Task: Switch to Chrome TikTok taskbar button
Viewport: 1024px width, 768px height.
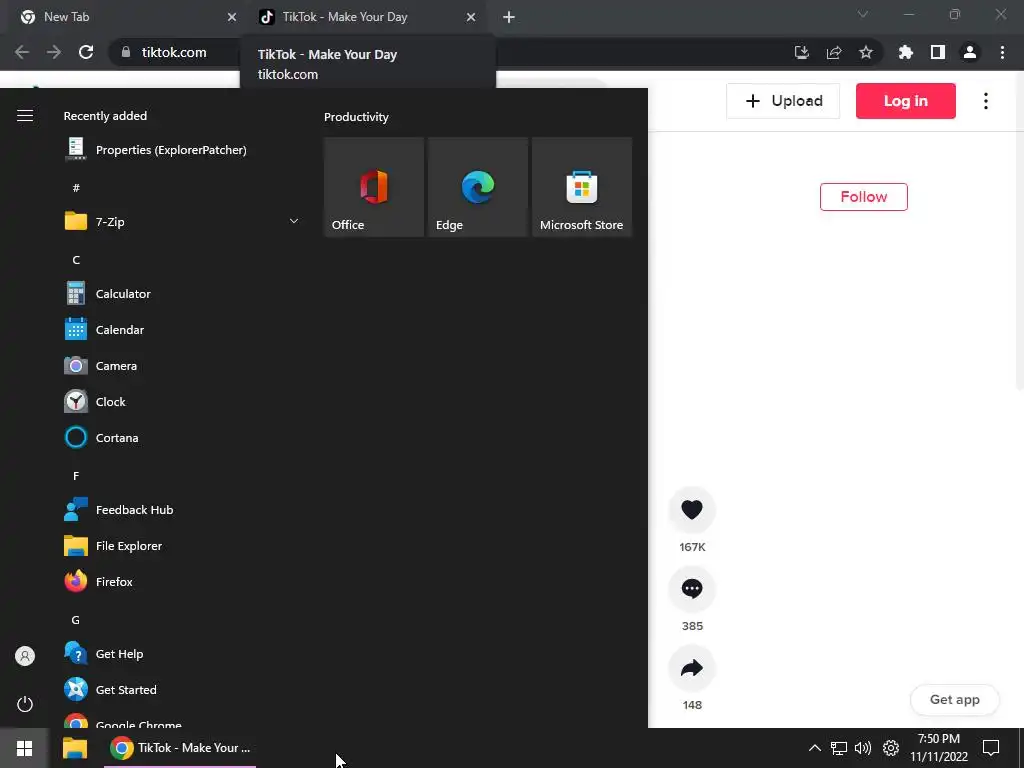Action: [x=180, y=748]
